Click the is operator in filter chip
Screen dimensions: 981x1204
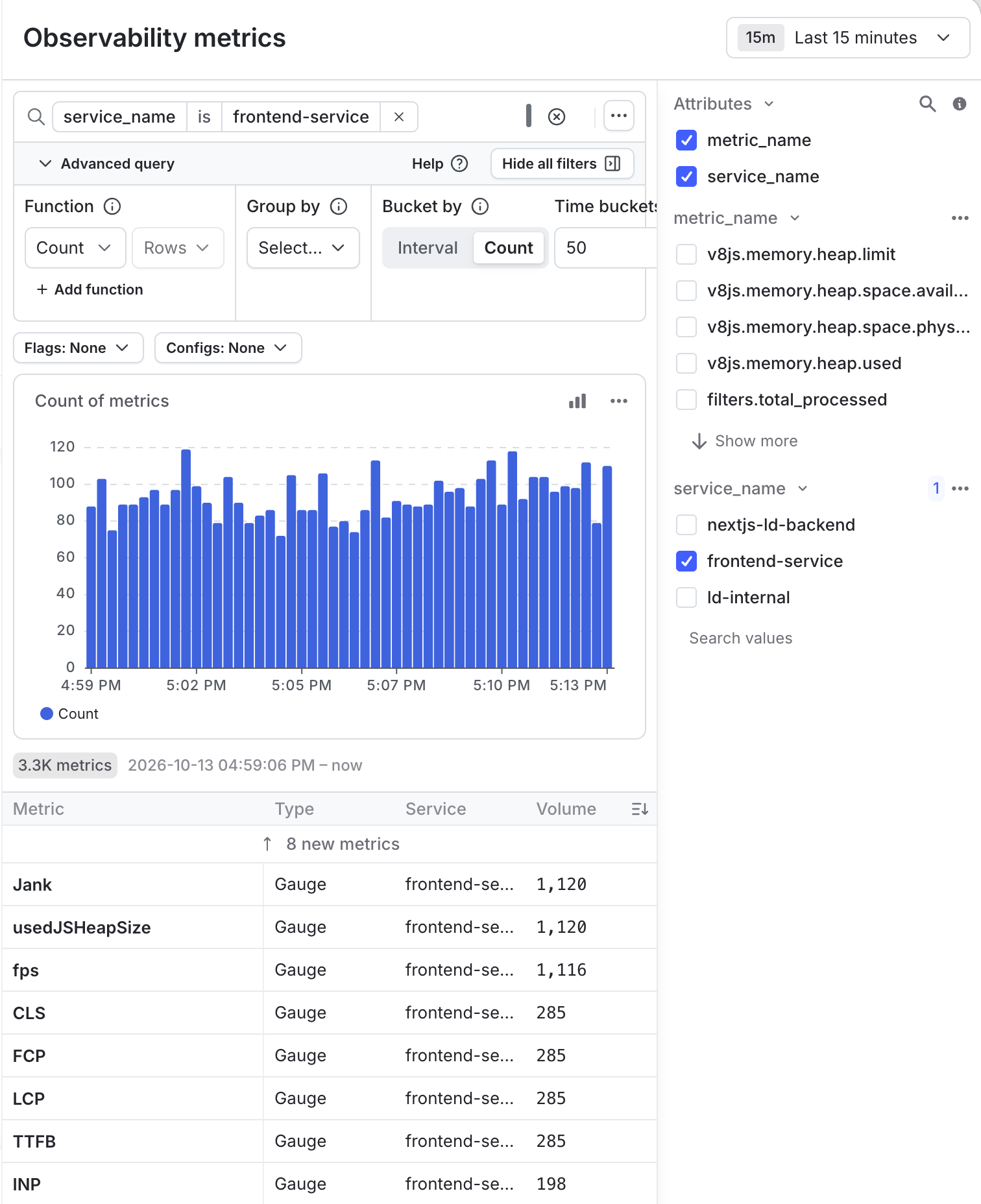pos(204,117)
